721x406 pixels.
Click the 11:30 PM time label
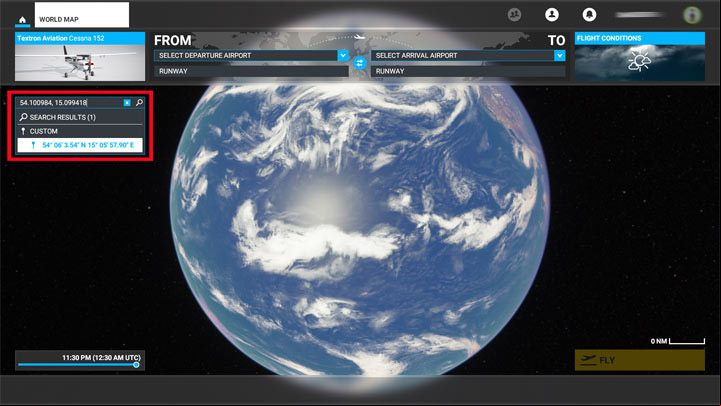[x=101, y=357]
